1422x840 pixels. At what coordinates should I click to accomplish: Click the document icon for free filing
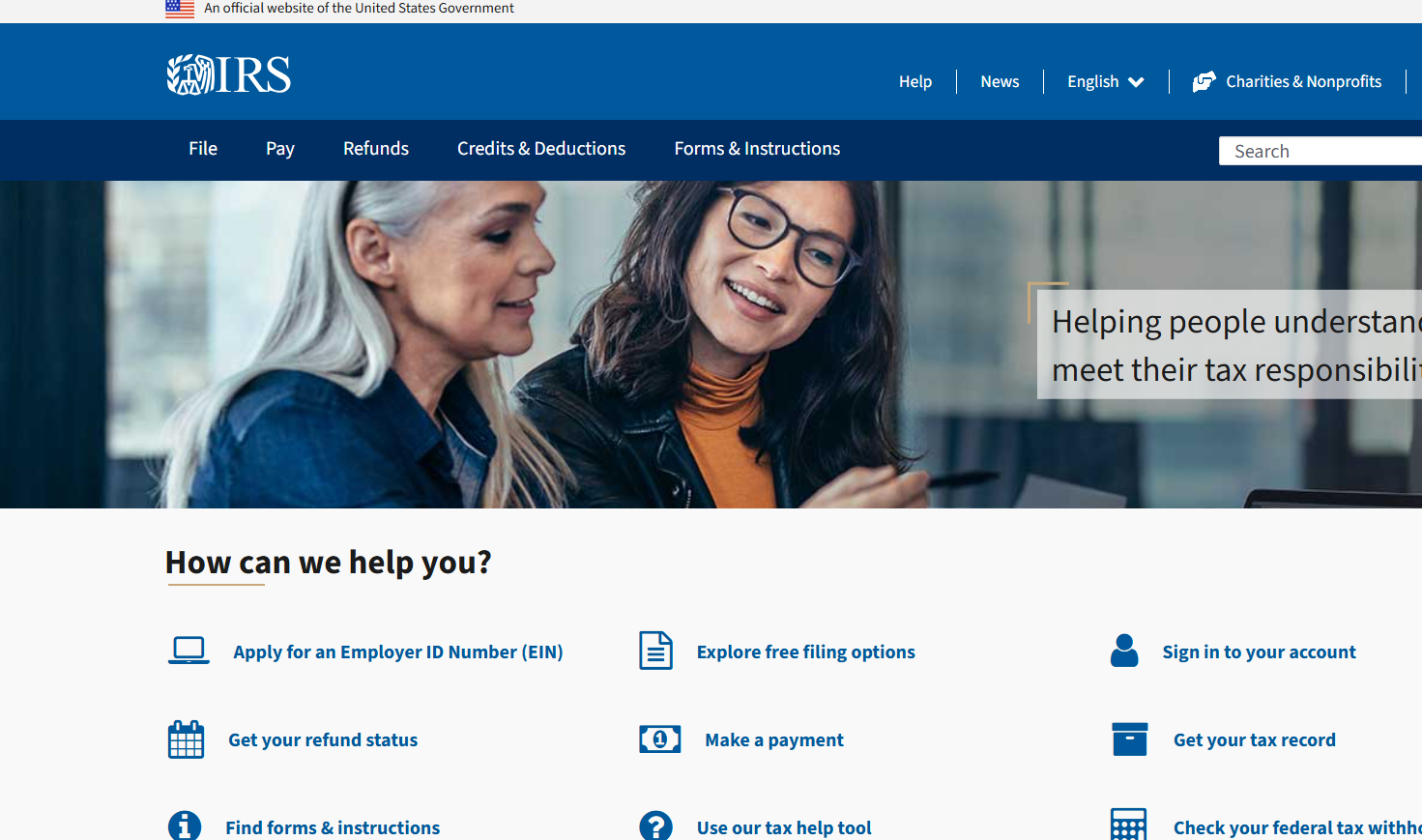point(655,651)
